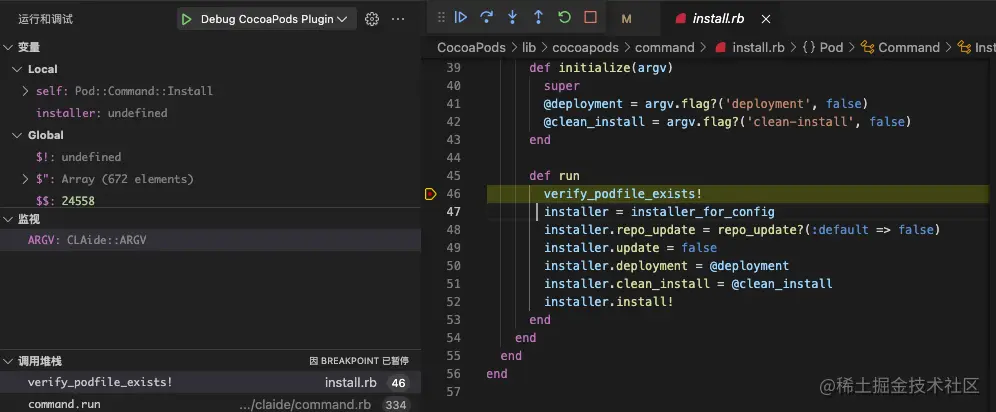Screen dimensions: 996x412
Task: Click line number badge 334 in call stack
Action: pyautogui.click(x=396, y=405)
